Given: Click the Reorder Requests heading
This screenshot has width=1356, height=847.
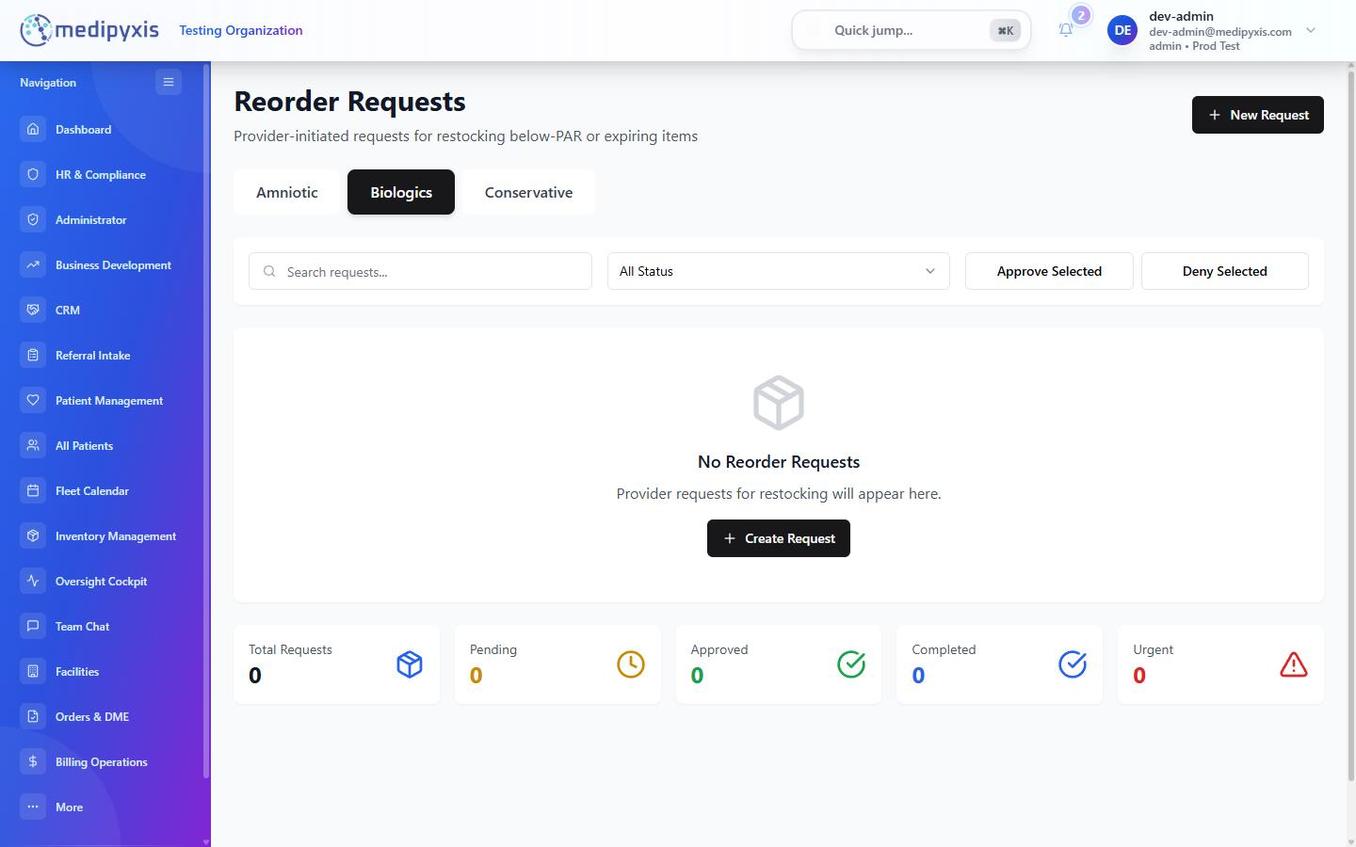Looking at the screenshot, I should [x=350, y=101].
